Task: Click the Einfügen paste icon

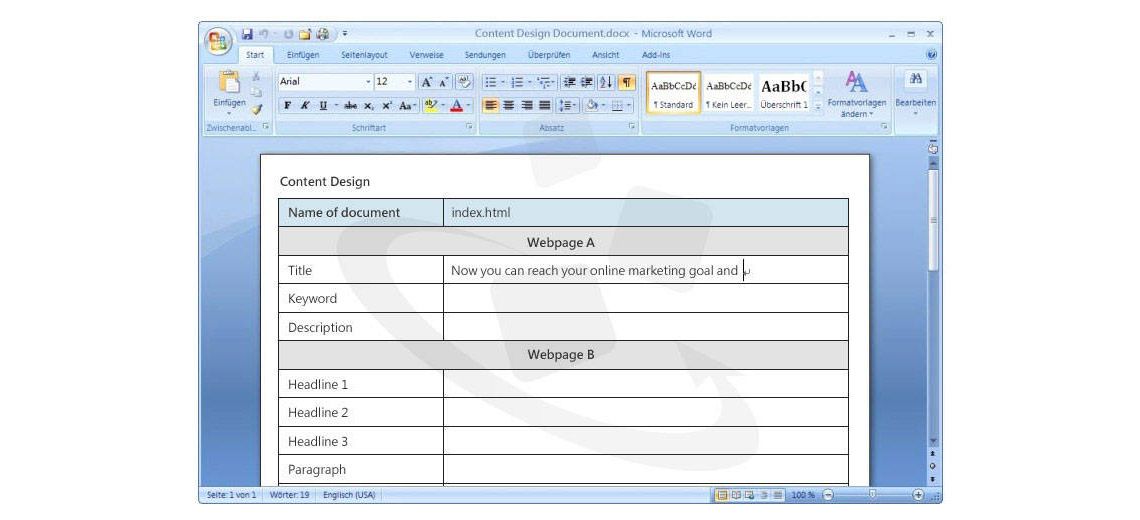Action: click(229, 84)
